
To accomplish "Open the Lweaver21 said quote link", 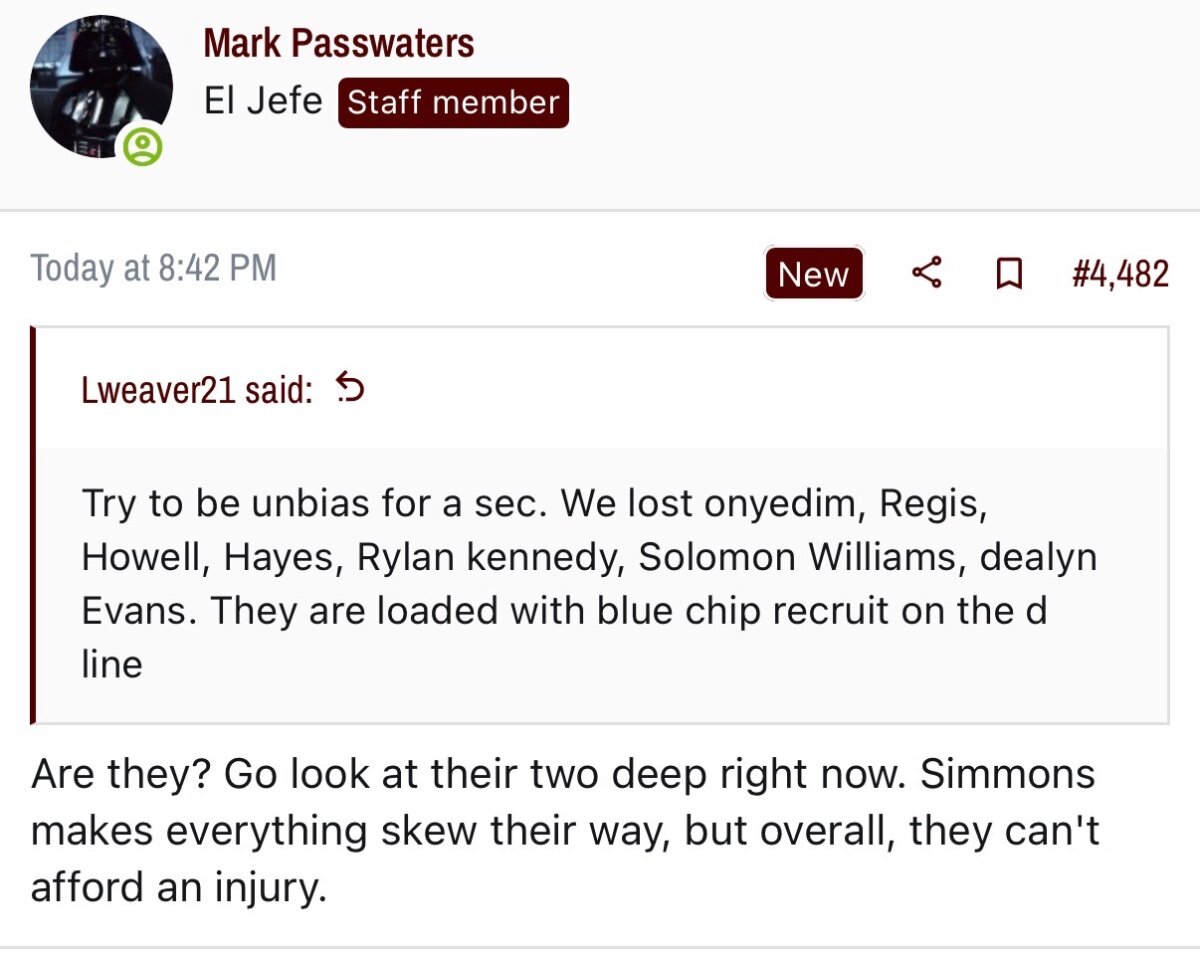I will [196, 389].
